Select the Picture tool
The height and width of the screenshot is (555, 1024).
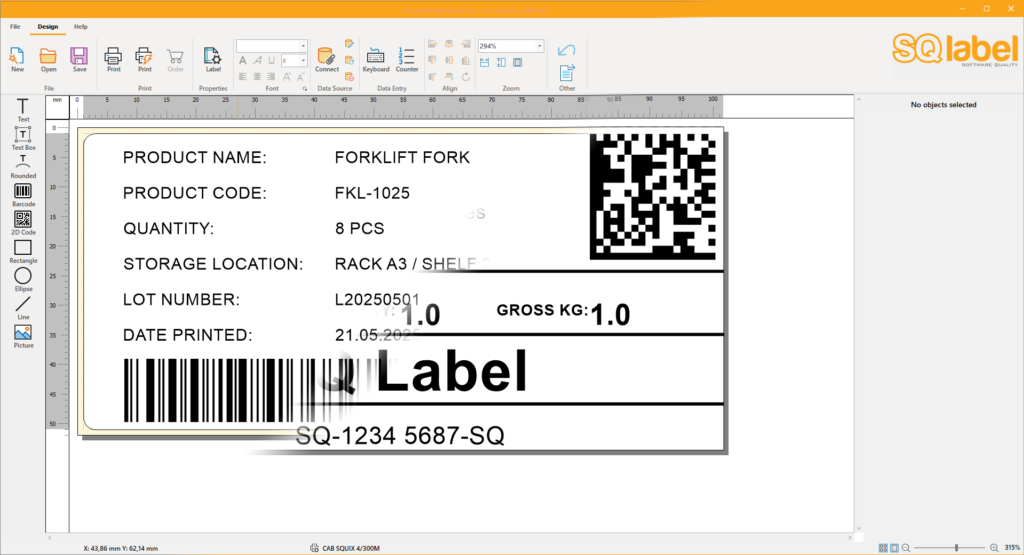click(x=22, y=333)
